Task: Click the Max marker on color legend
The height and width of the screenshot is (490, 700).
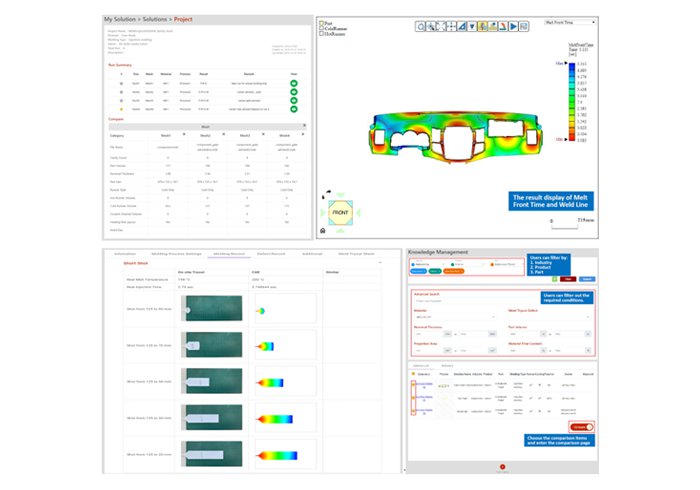Action: (x=562, y=63)
